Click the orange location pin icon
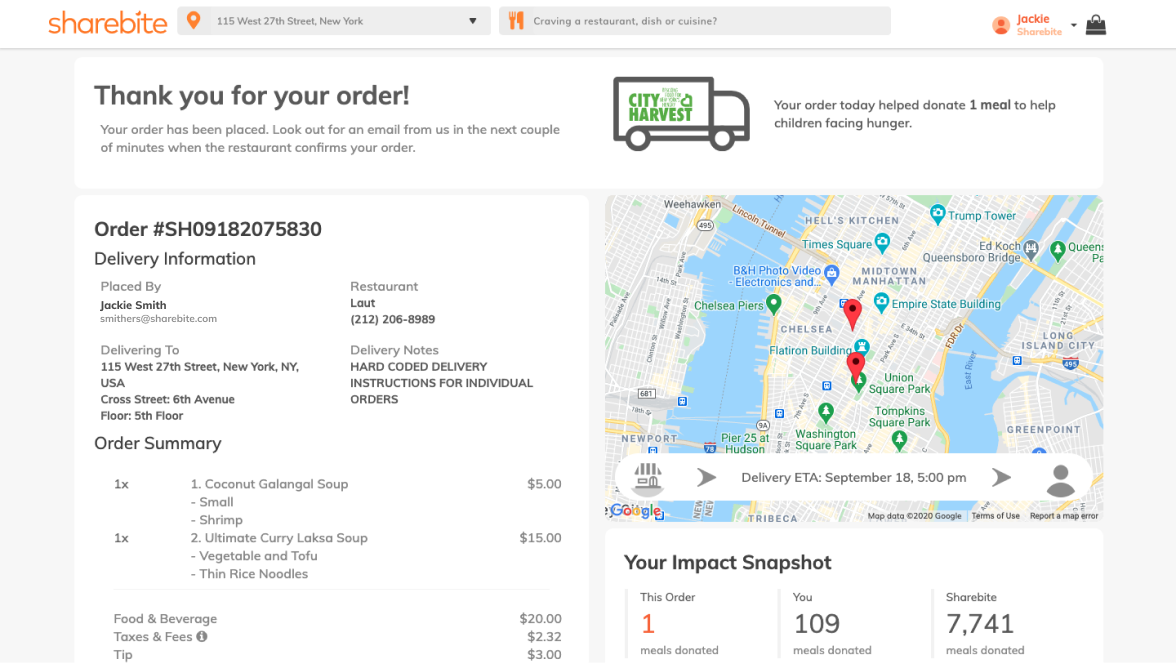Image resolution: width=1176 pixels, height=663 pixels. [x=193, y=21]
